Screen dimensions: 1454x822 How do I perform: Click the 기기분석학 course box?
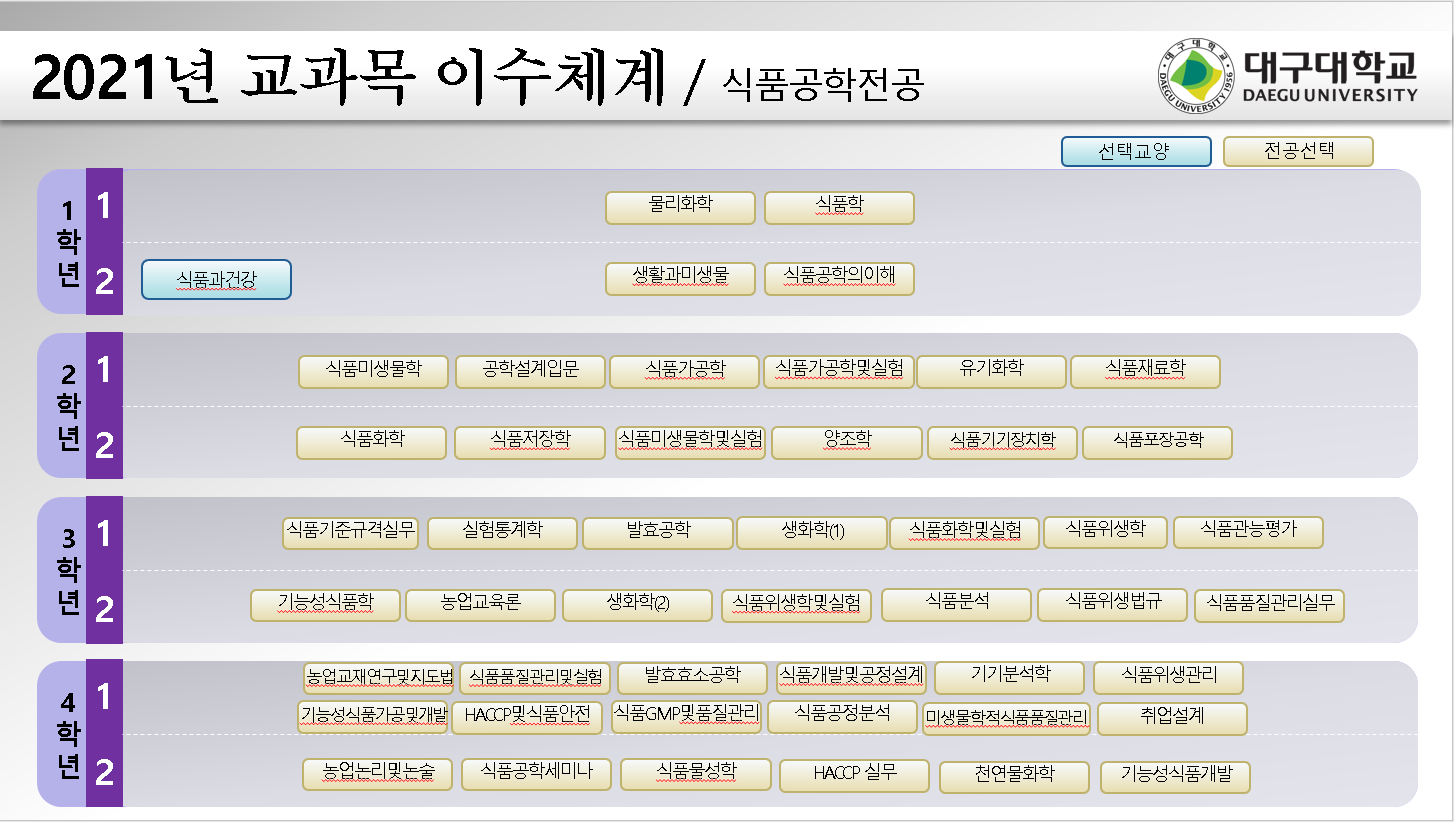point(1010,677)
